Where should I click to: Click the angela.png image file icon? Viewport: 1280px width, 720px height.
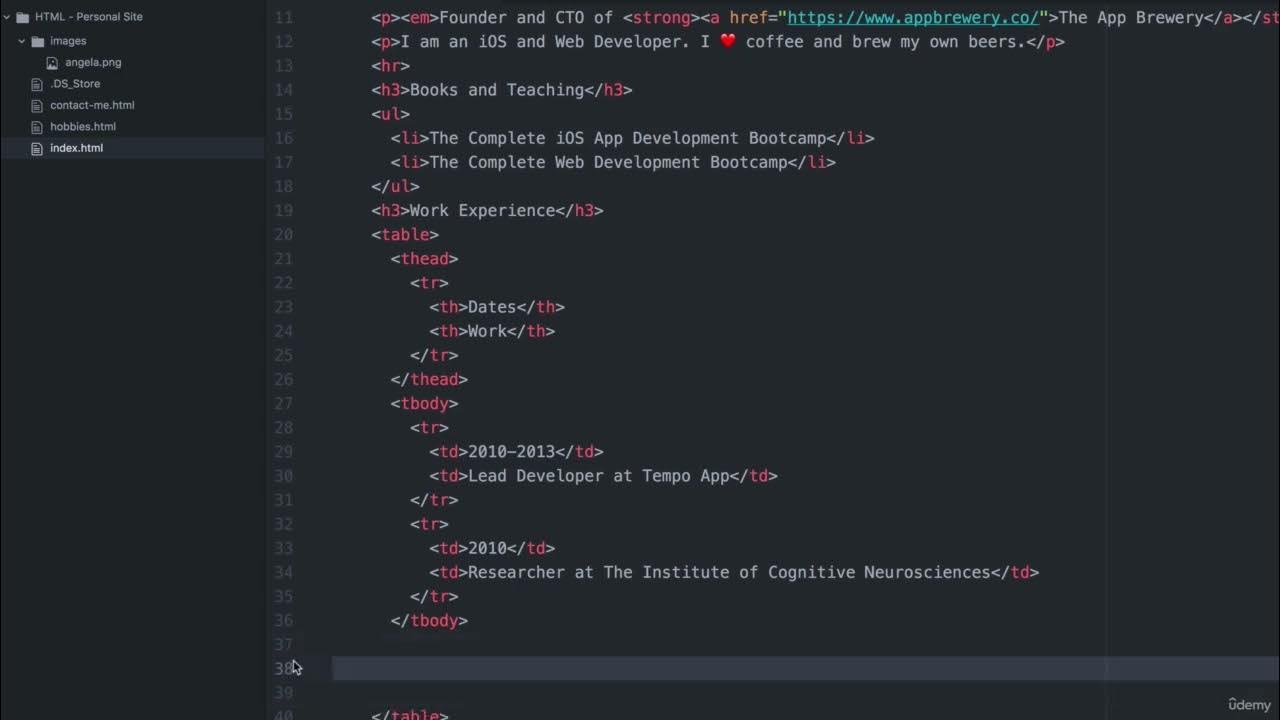click(53, 62)
